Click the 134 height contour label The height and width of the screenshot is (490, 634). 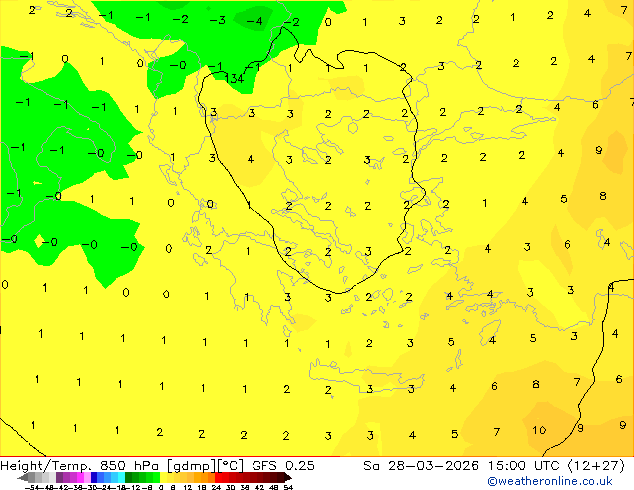(x=234, y=78)
